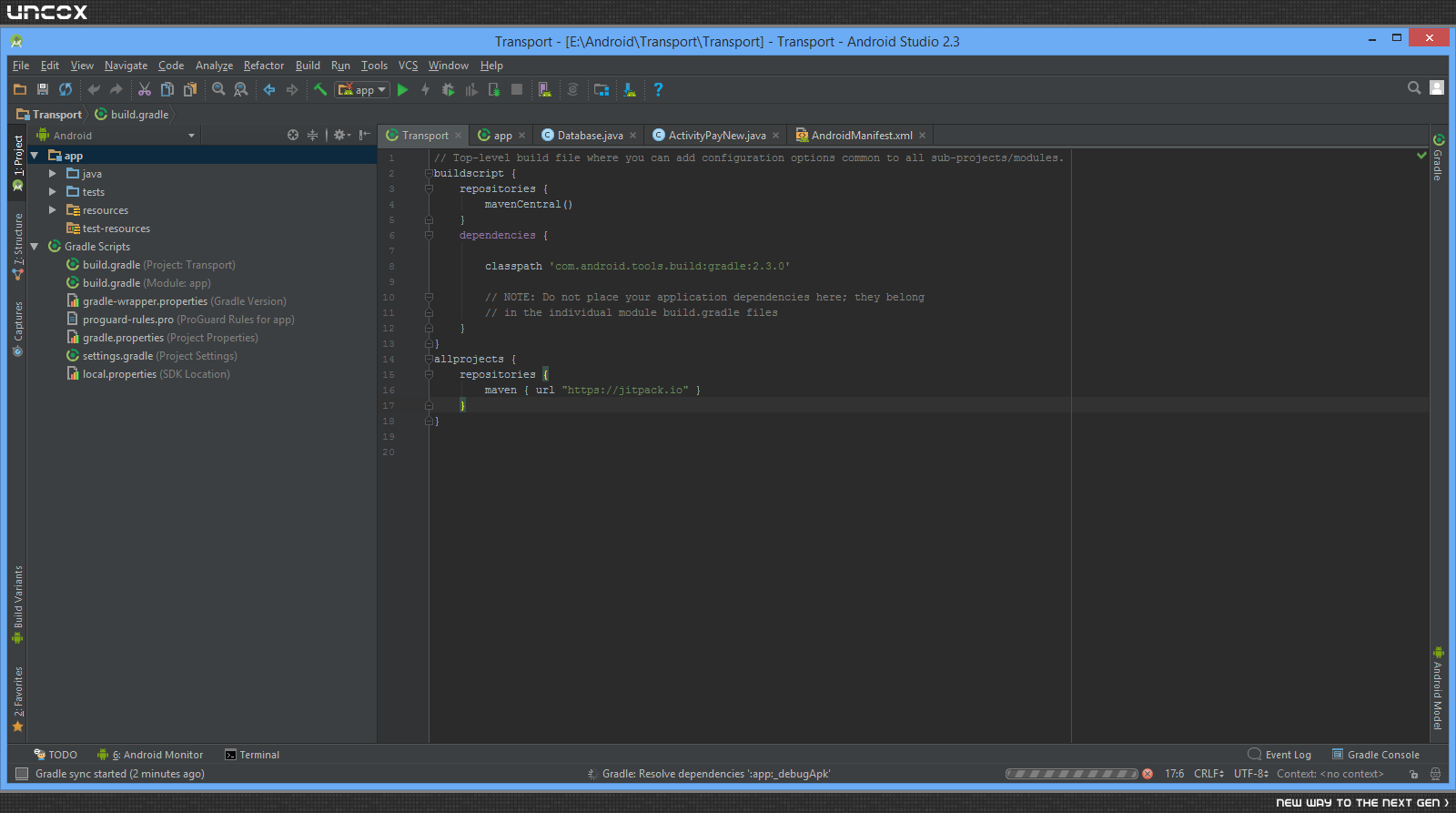
Task: Toggle the TODO tool window
Action: click(56, 755)
